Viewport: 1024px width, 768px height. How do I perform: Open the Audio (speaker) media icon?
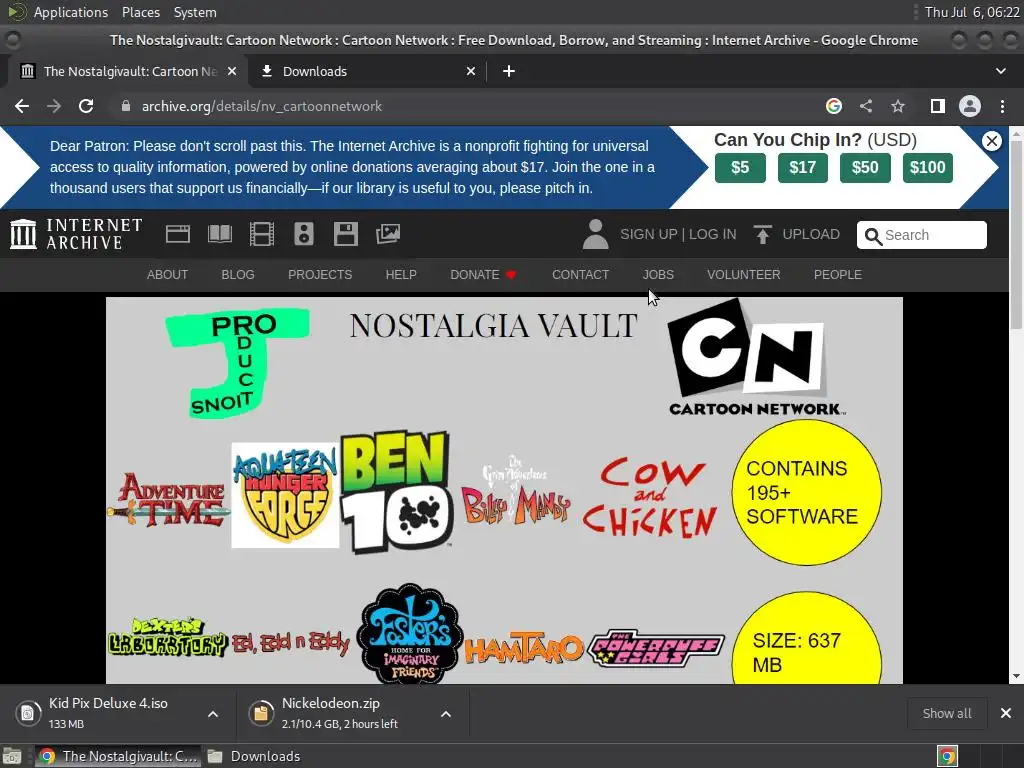click(x=304, y=234)
